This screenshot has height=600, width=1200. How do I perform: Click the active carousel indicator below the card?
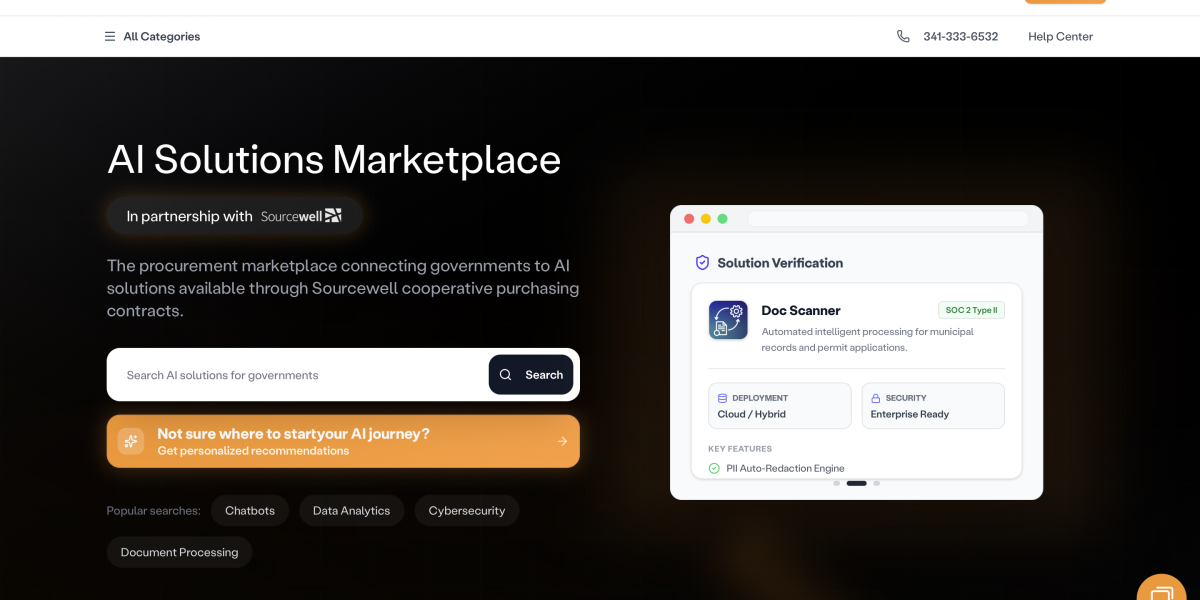coord(856,483)
